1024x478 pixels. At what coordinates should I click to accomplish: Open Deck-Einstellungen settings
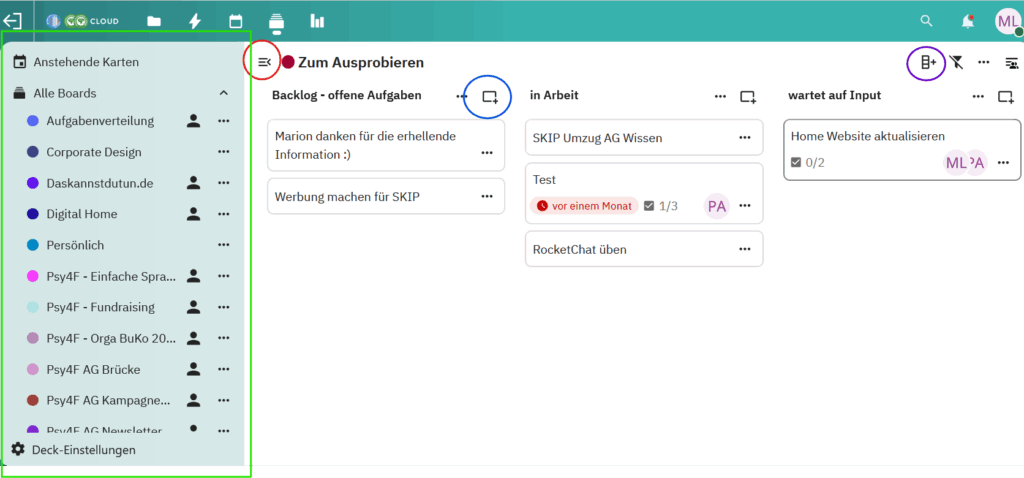click(x=83, y=450)
